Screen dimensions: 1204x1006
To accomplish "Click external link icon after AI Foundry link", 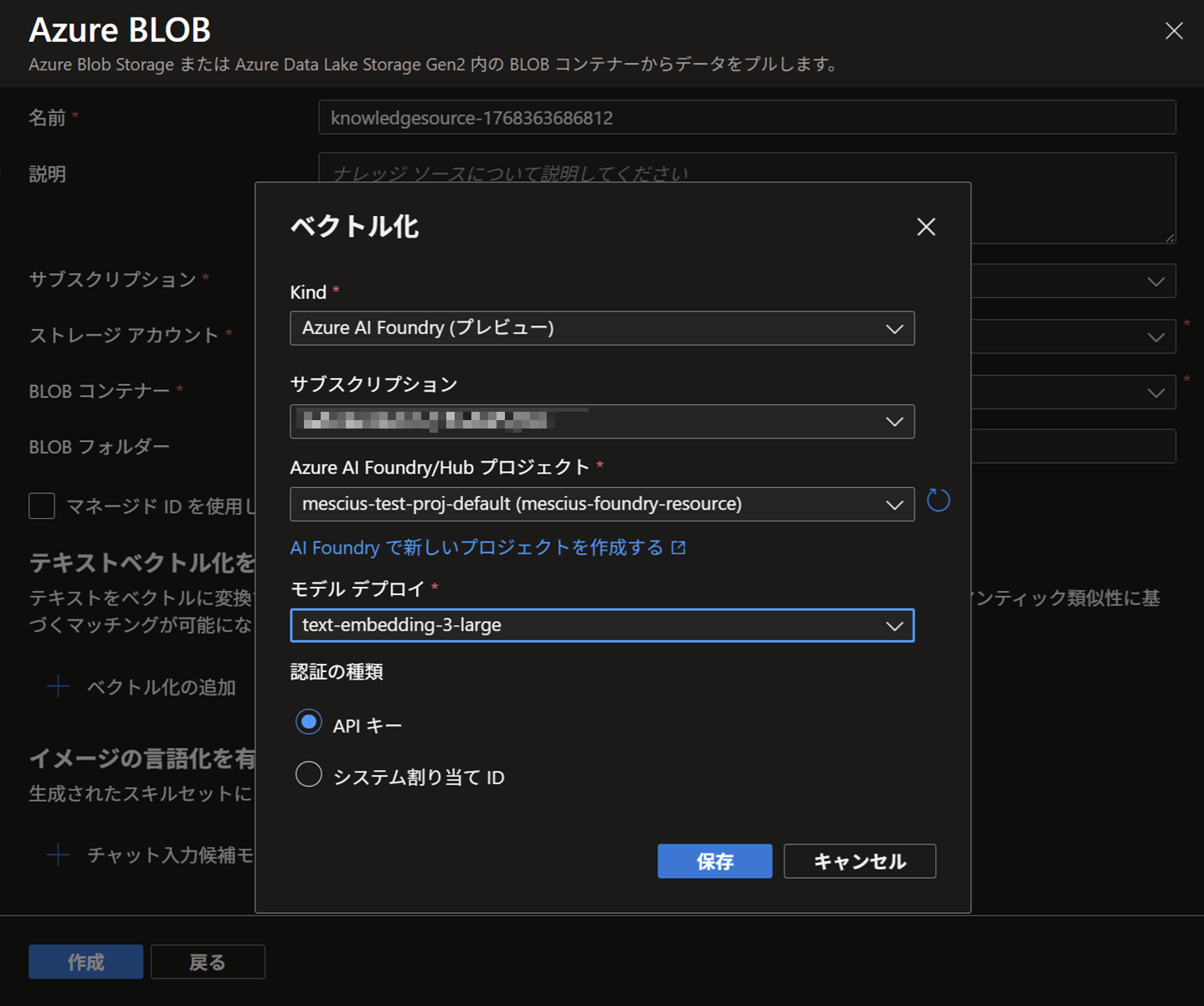I will [x=679, y=547].
